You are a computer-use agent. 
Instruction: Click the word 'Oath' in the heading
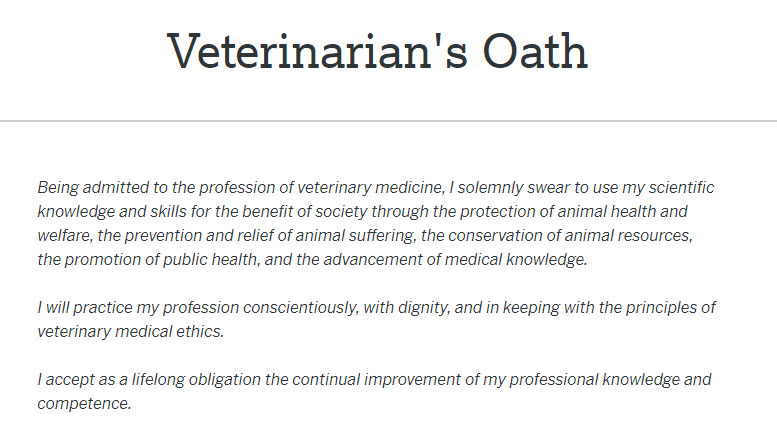tap(535, 51)
